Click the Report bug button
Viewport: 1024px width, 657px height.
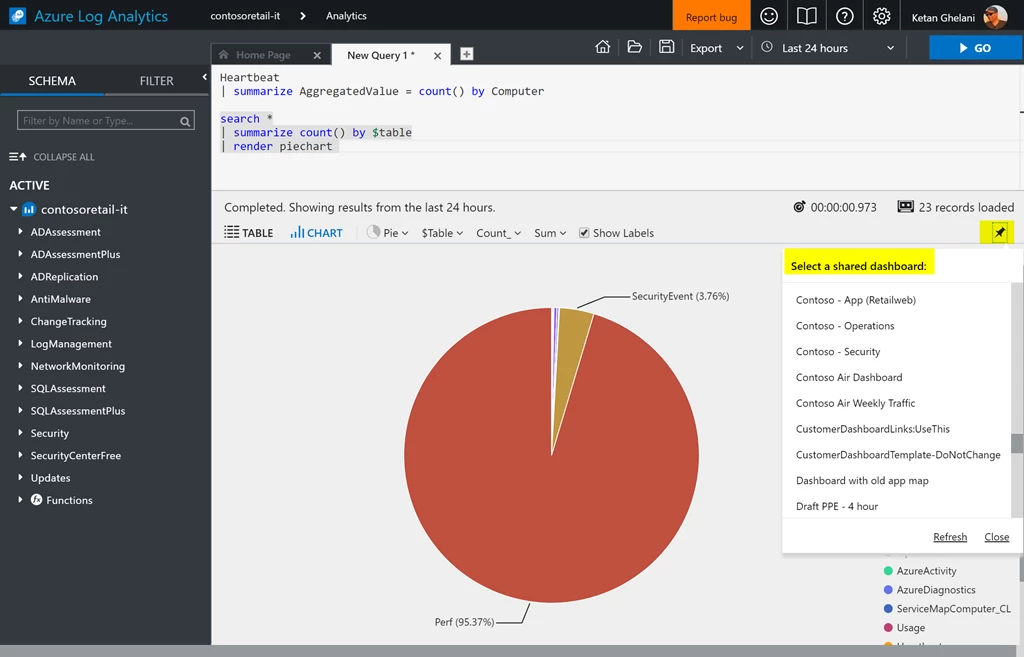click(x=711, y=17)
